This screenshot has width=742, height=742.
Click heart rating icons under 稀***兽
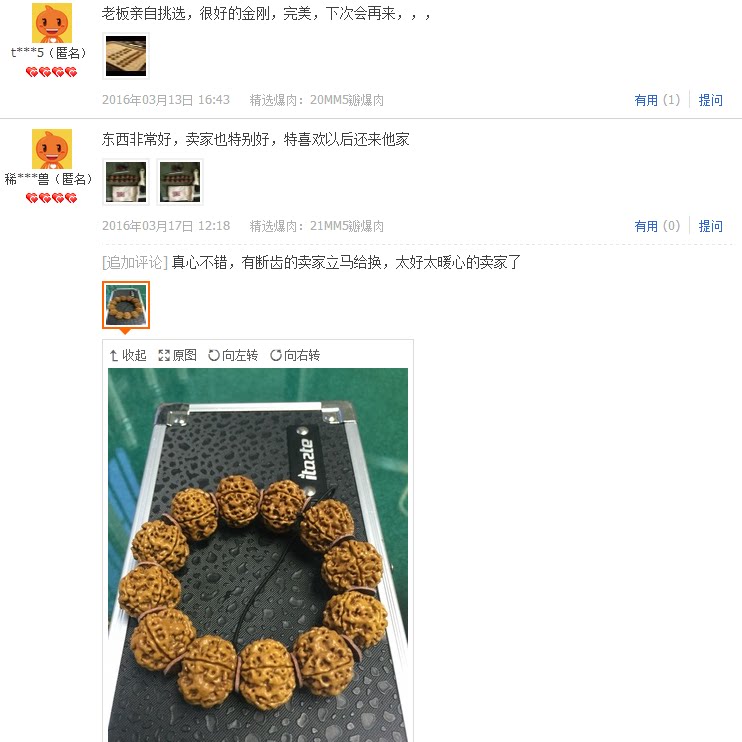click(x=52, y=198)
